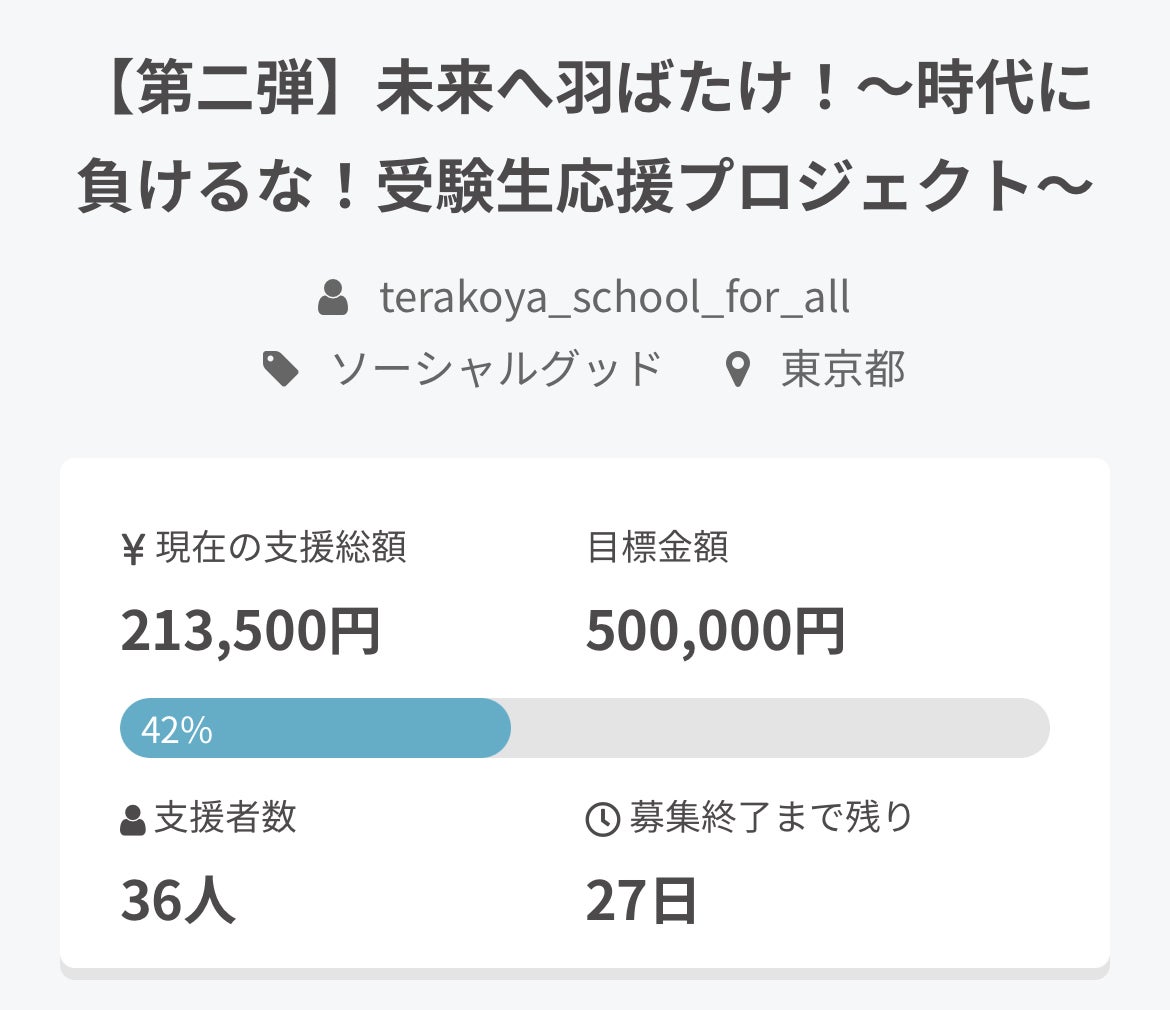Click the yen icon beside 現在の支援総額

tap(133, 550)
